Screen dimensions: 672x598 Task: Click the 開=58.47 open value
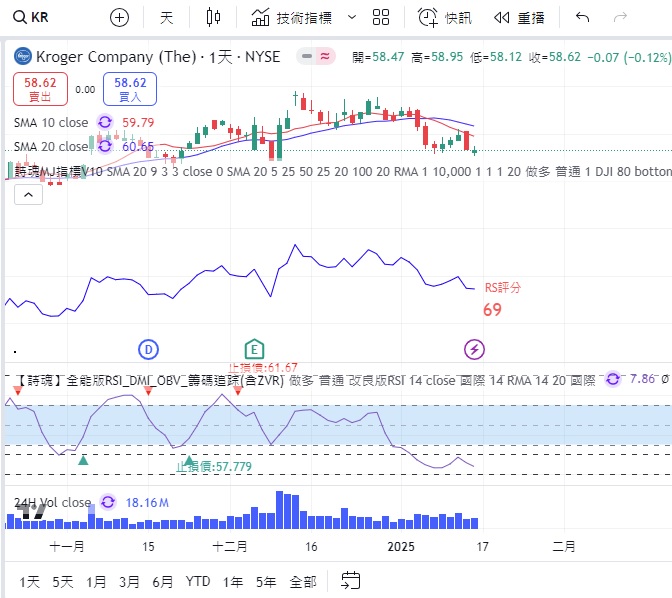(378, 57)
